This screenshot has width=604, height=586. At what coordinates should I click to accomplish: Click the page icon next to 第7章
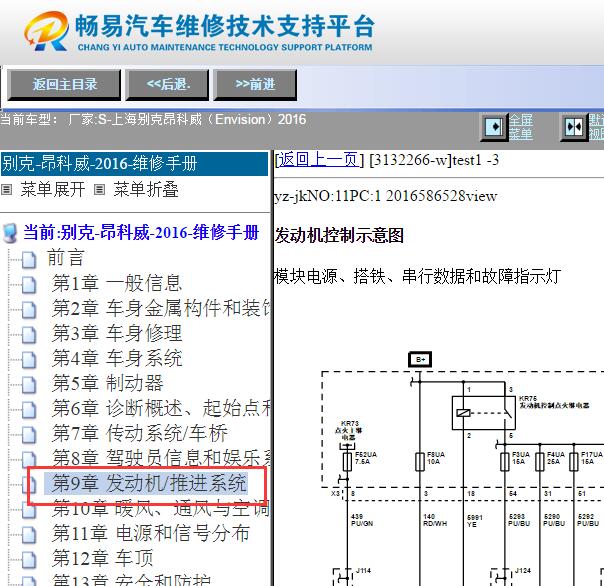pos(29,435)
